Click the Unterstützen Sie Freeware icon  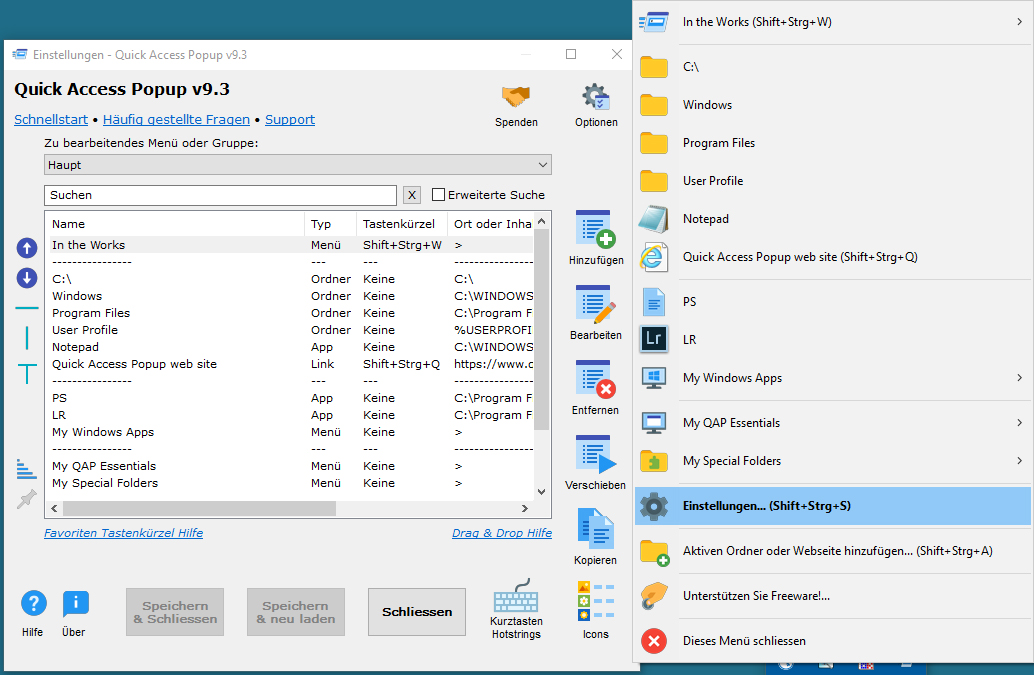click(x=654, y=596)
